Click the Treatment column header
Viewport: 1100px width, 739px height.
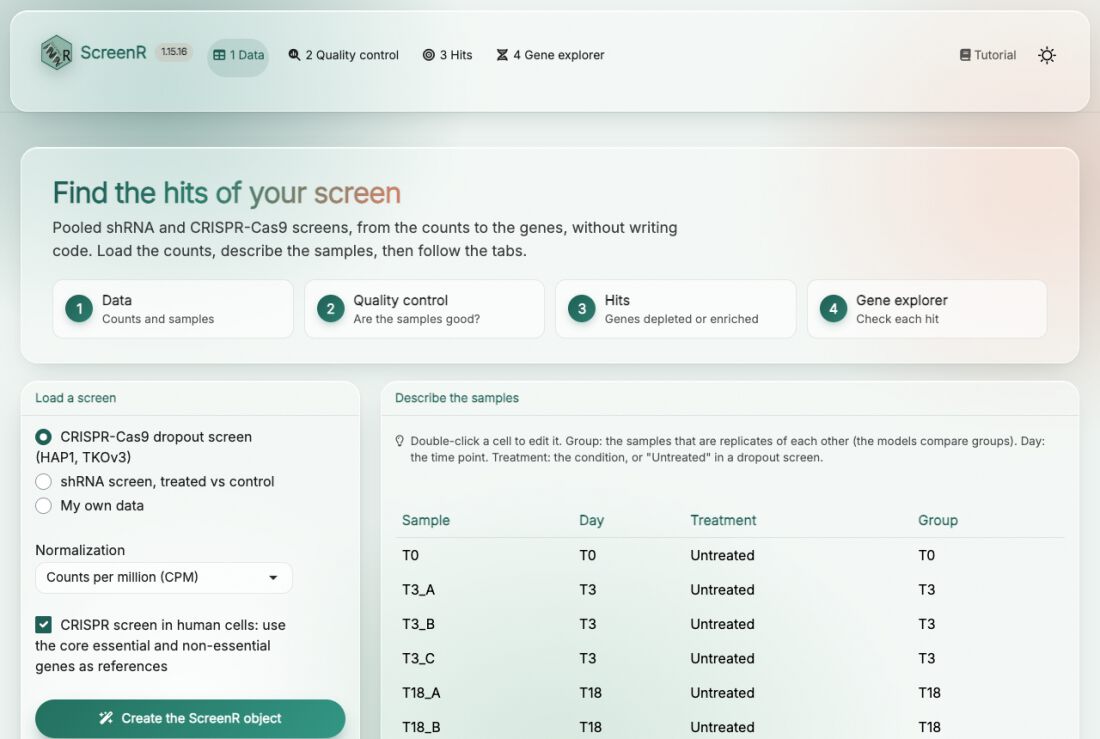[723, 520]
